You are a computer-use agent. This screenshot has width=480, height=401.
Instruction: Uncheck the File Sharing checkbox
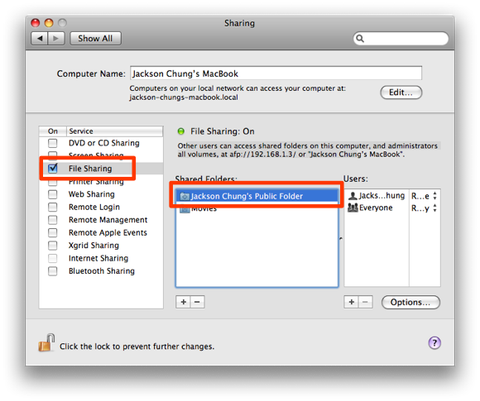point(53,168)
